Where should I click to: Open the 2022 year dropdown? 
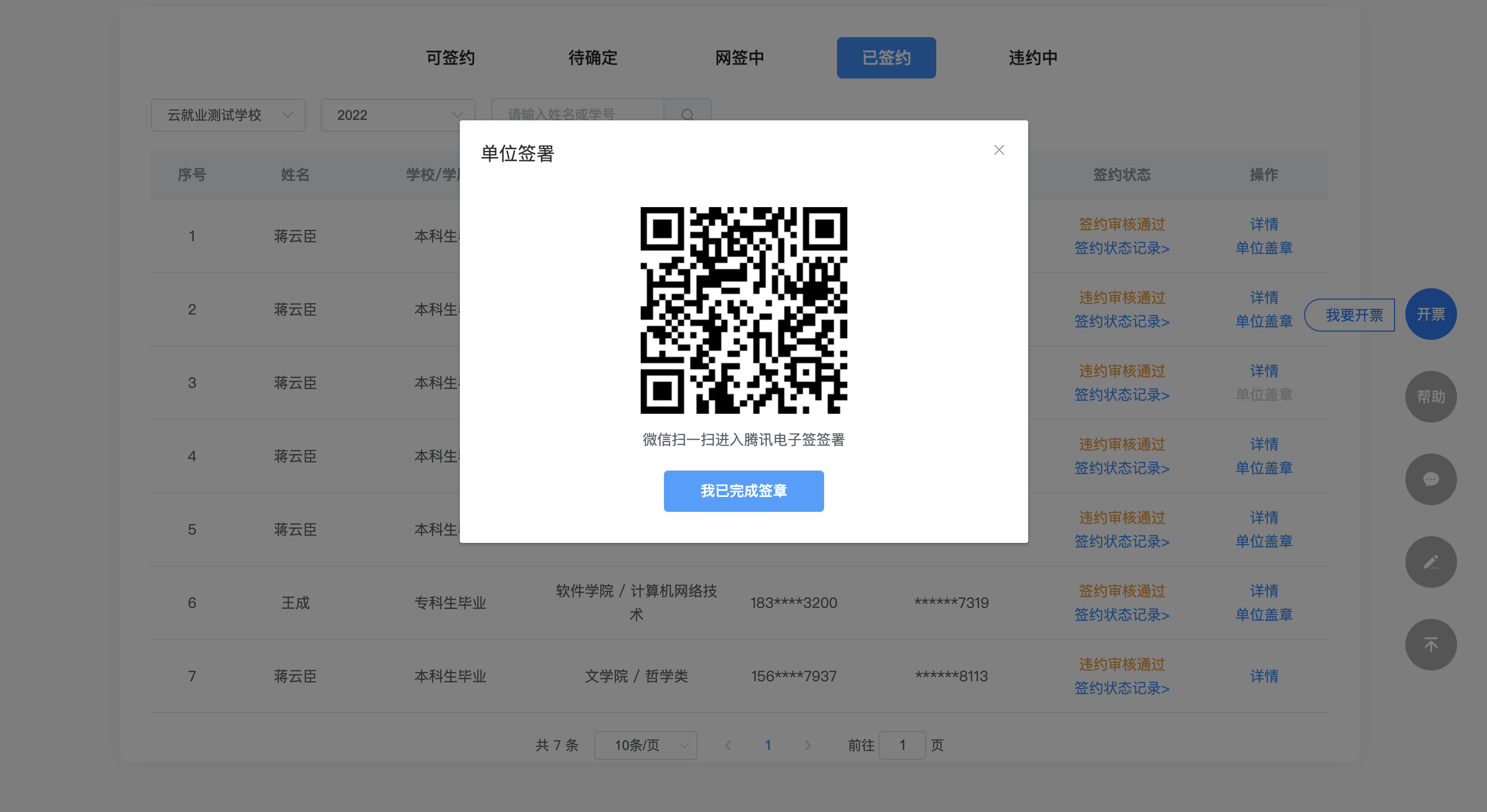coord(398,115)
